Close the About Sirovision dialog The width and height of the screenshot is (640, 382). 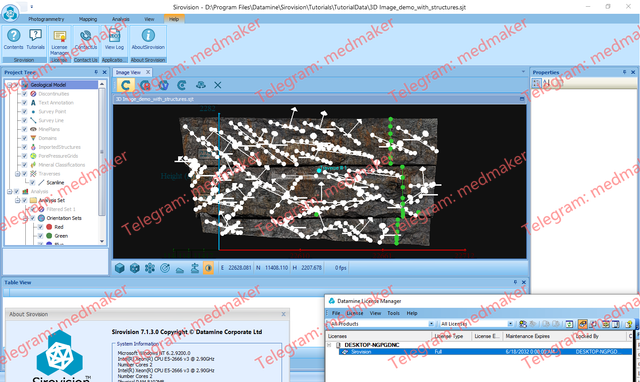(284, 314)
